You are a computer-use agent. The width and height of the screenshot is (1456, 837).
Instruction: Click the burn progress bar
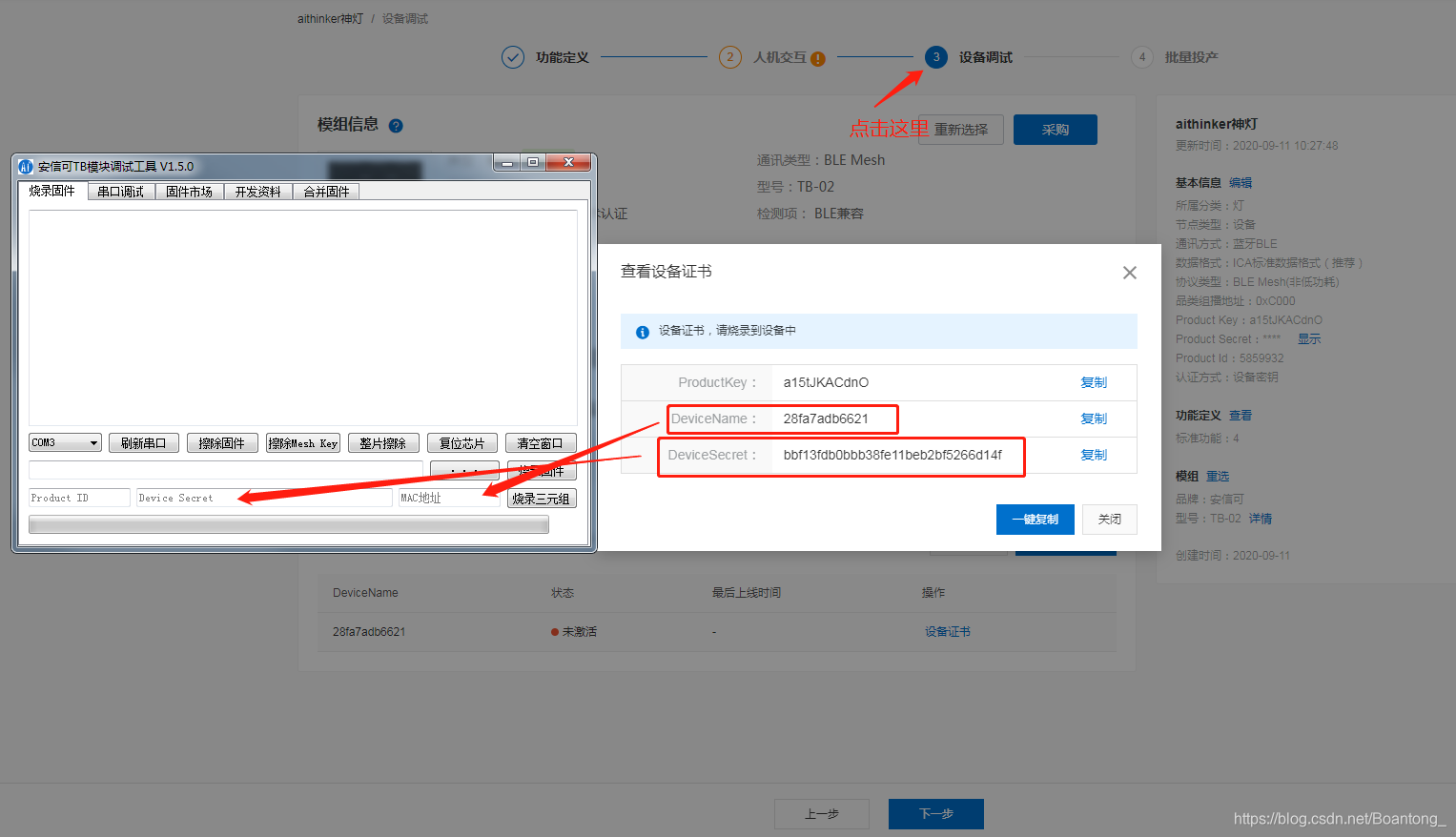[x=289, y=524]
